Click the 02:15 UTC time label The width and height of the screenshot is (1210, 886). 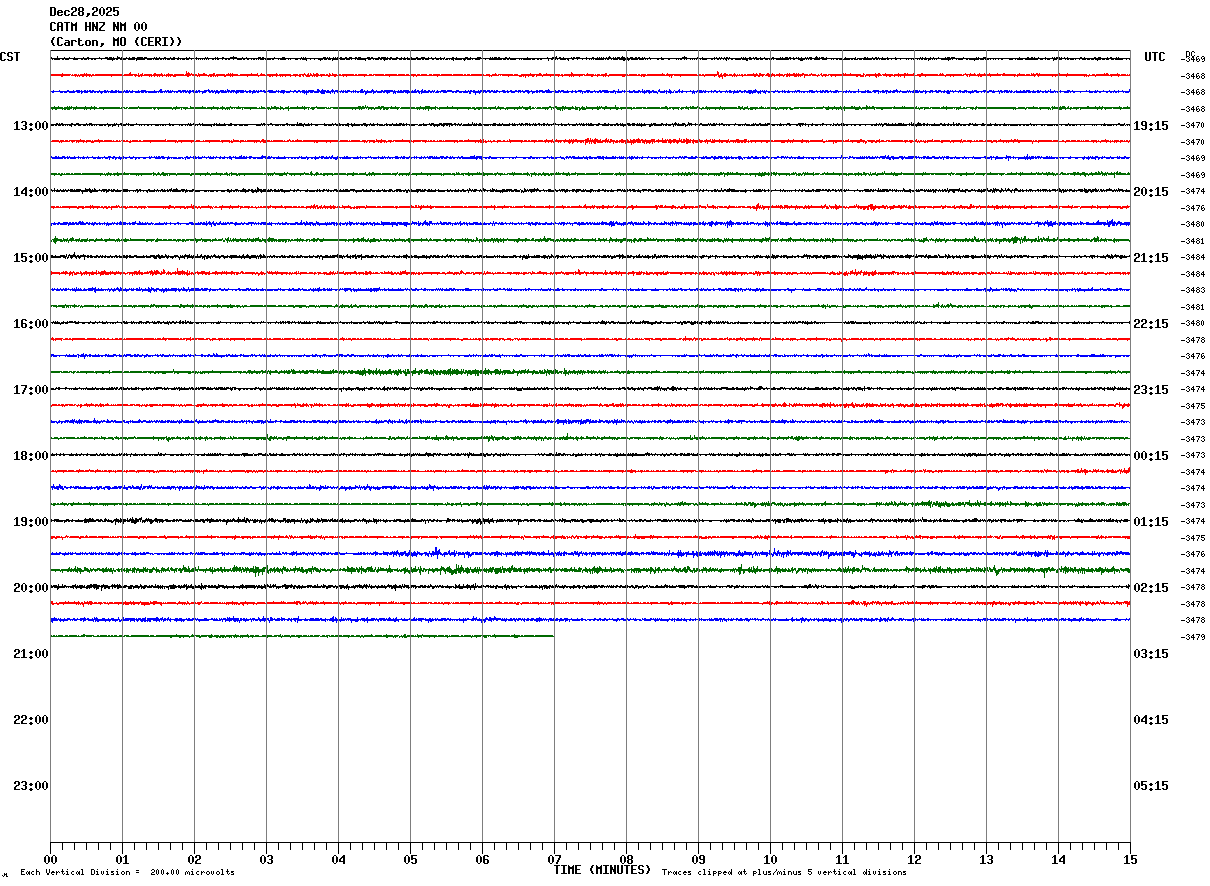click(x=1151, y=588)
